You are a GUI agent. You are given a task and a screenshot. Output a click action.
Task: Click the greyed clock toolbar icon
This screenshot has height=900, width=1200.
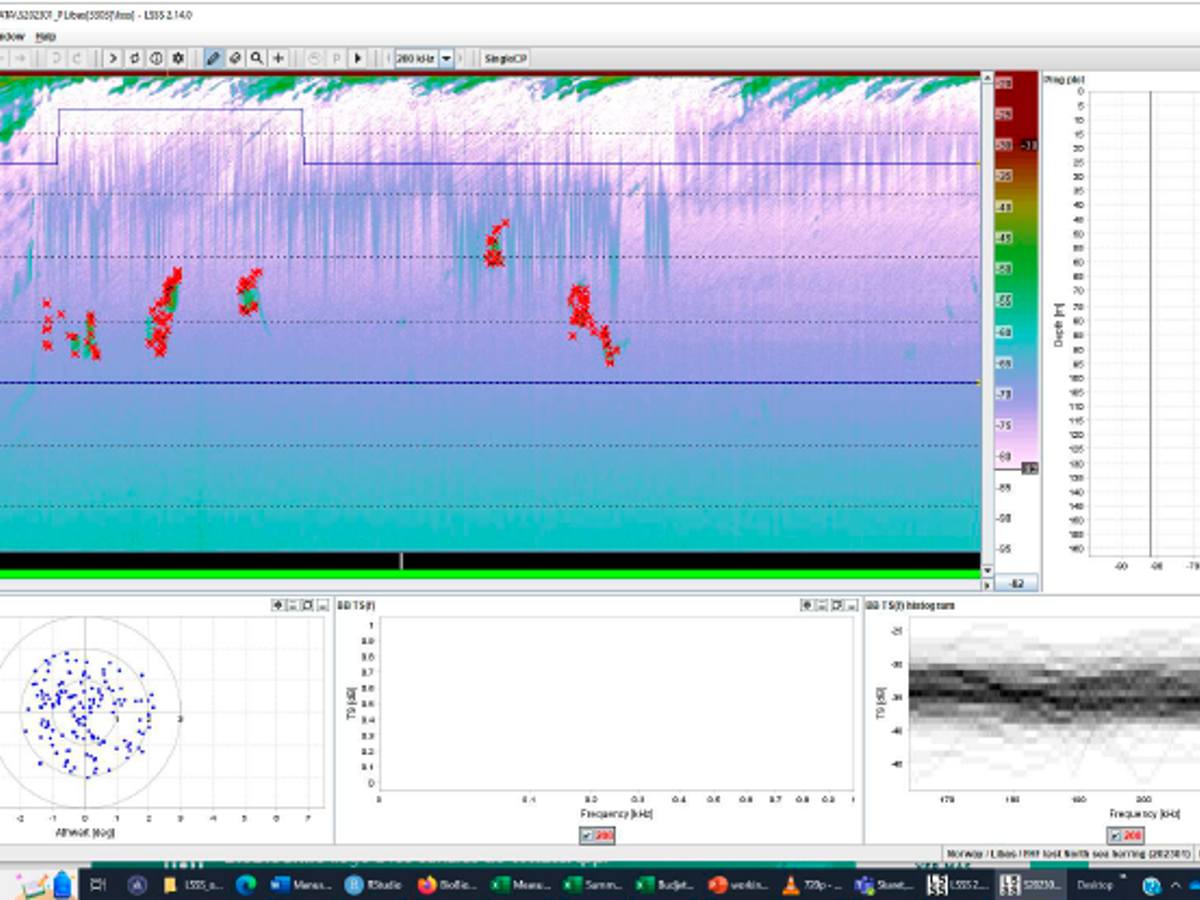click(x=315, y=58)
